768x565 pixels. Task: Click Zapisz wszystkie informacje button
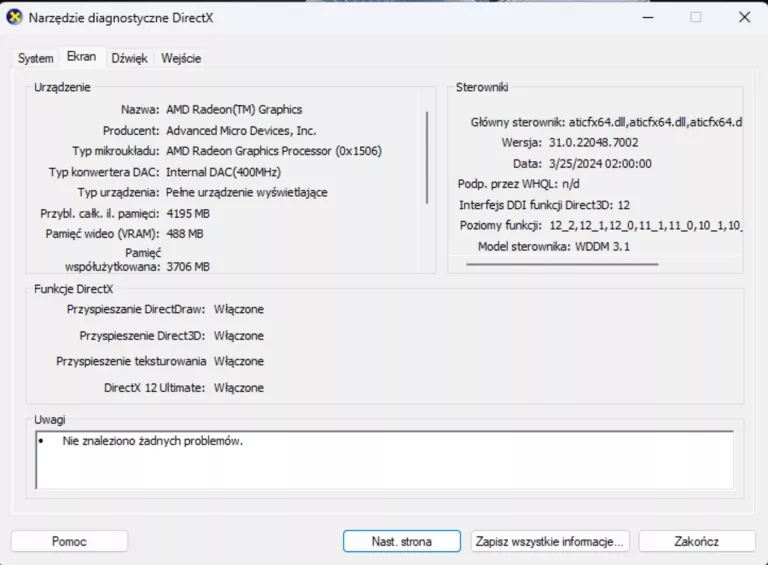[x=550, y=541]
